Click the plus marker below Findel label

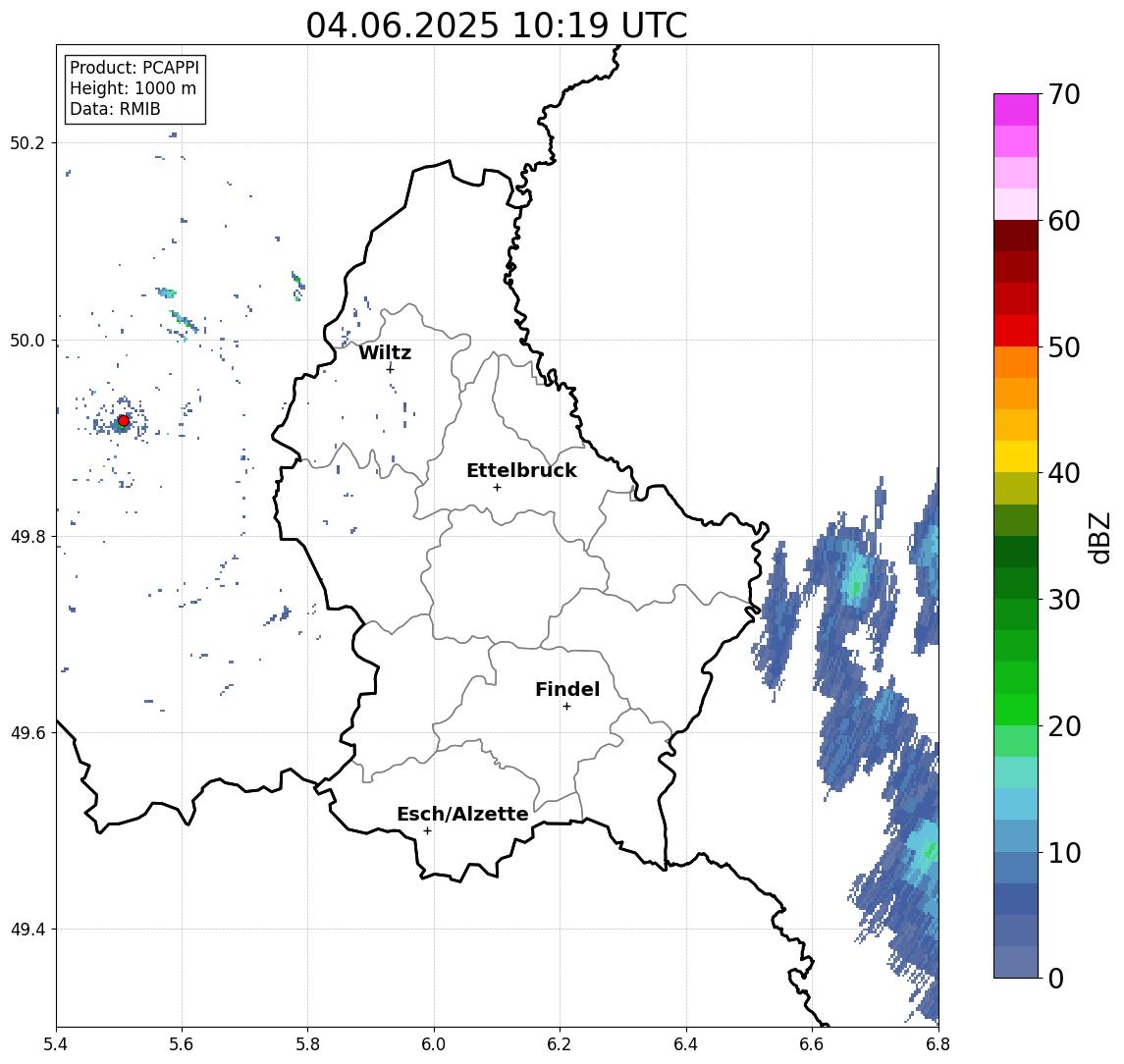[x=566, y=707]
